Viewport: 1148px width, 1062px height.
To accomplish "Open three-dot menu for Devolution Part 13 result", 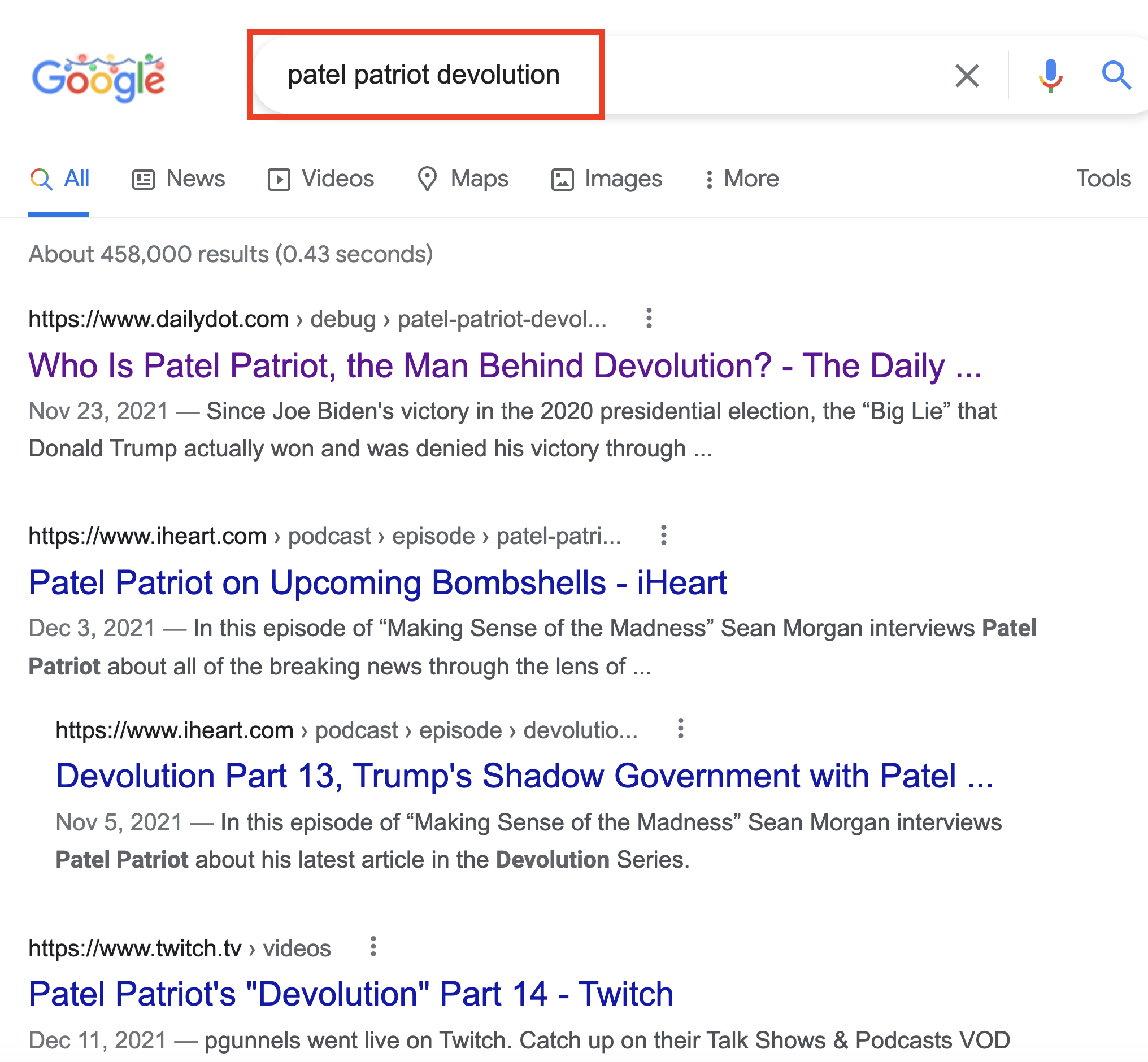I will 680,729.
